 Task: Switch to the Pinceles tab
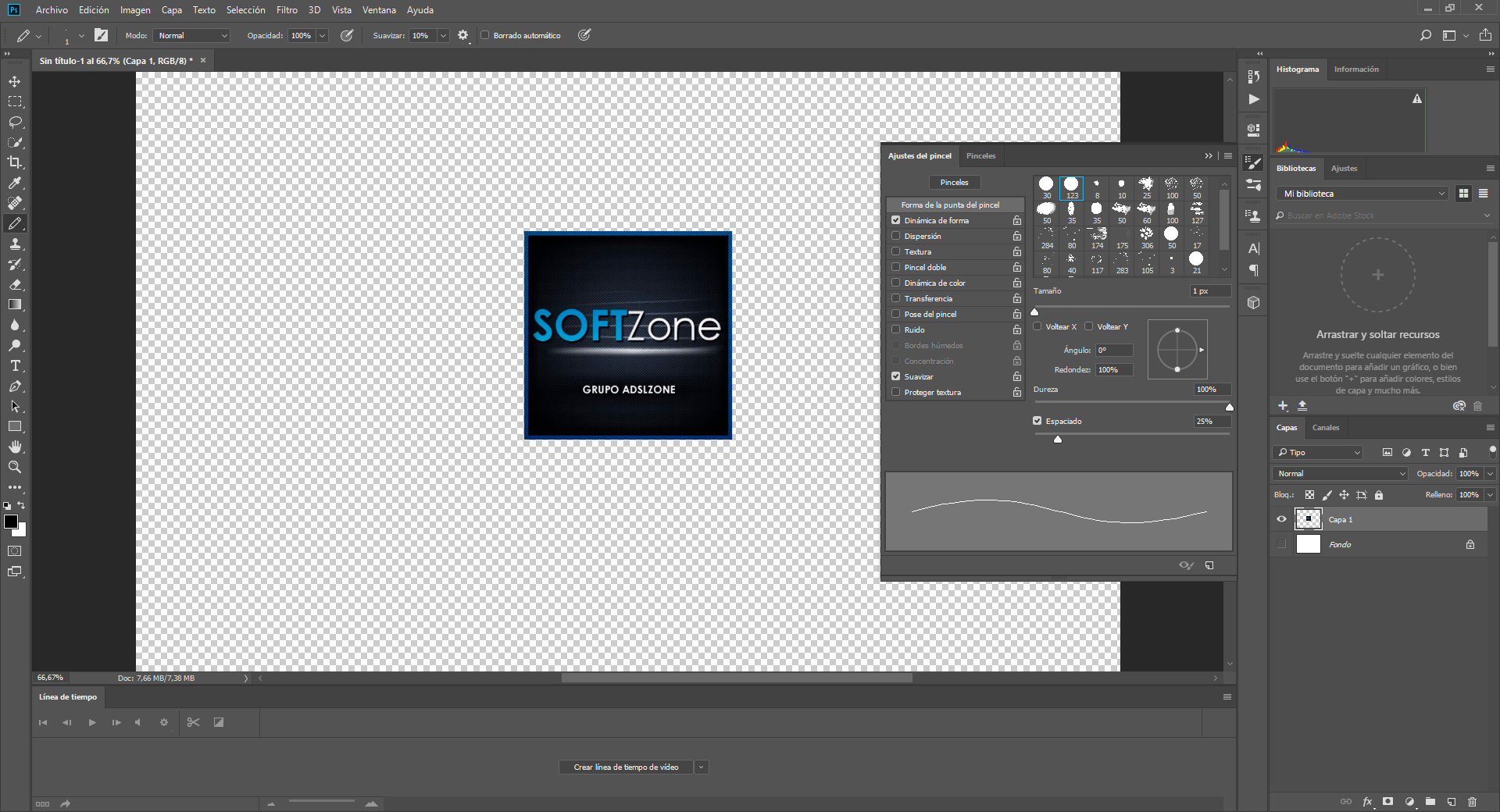(x=980, y=156)
